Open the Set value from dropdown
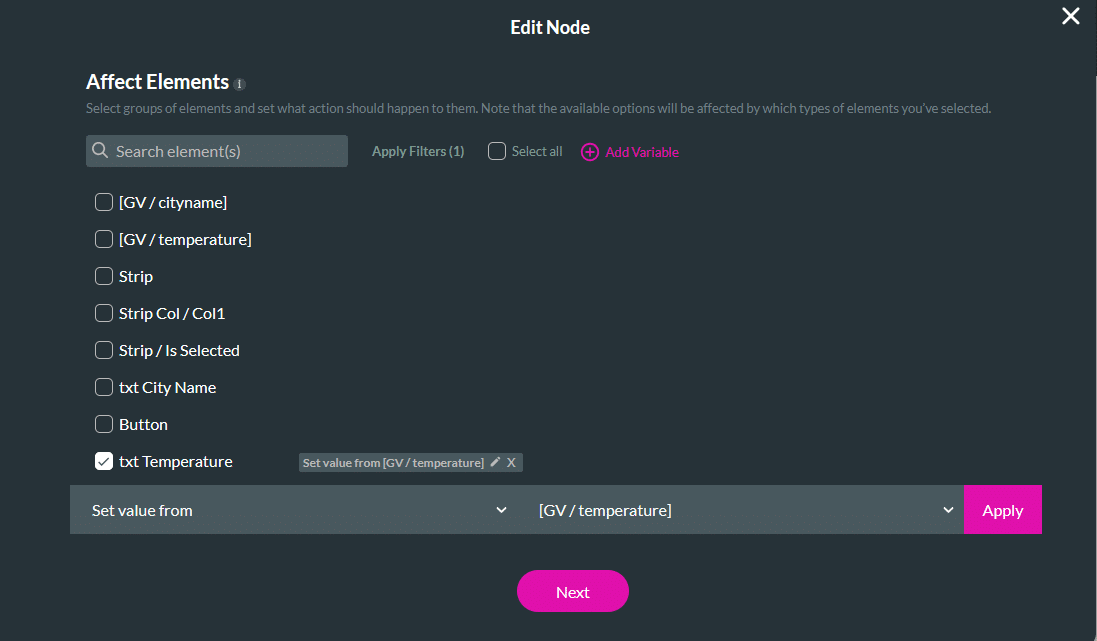Image resolution: width=1097 pixels, height=641 pixels. click(297, 509)
